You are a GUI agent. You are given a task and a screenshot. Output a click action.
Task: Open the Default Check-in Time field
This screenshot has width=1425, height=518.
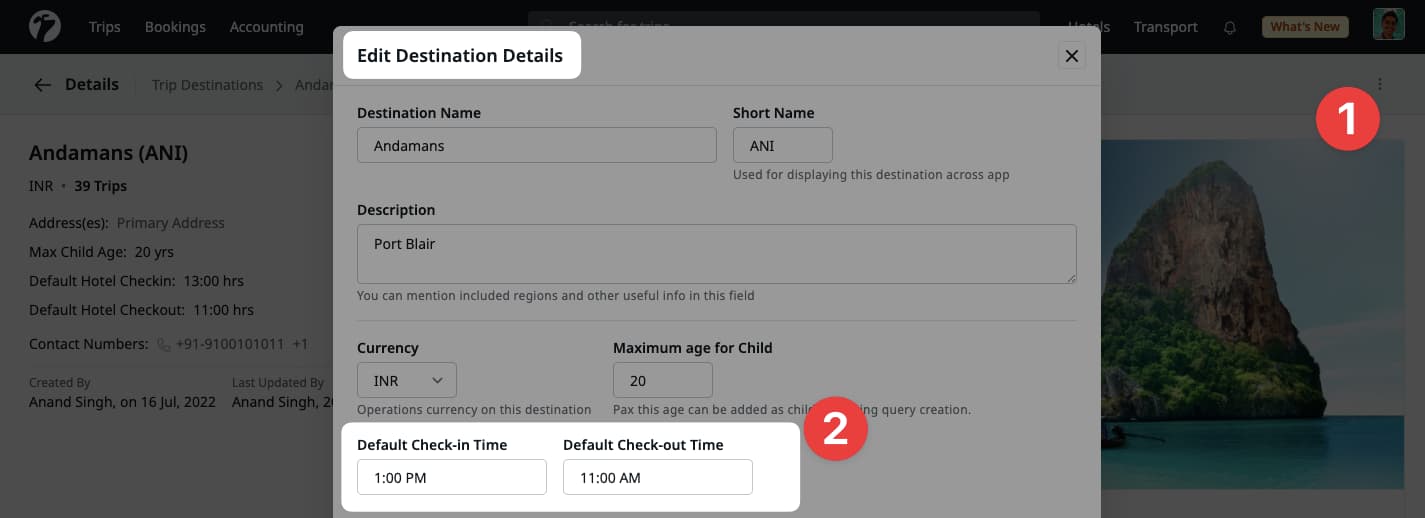click(x=451, y=477)
